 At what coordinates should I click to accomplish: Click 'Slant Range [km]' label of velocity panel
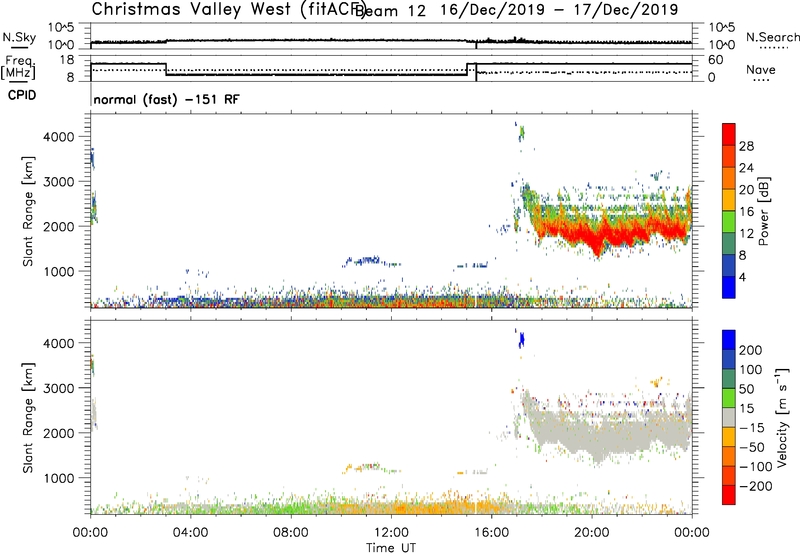pos(28,418)
